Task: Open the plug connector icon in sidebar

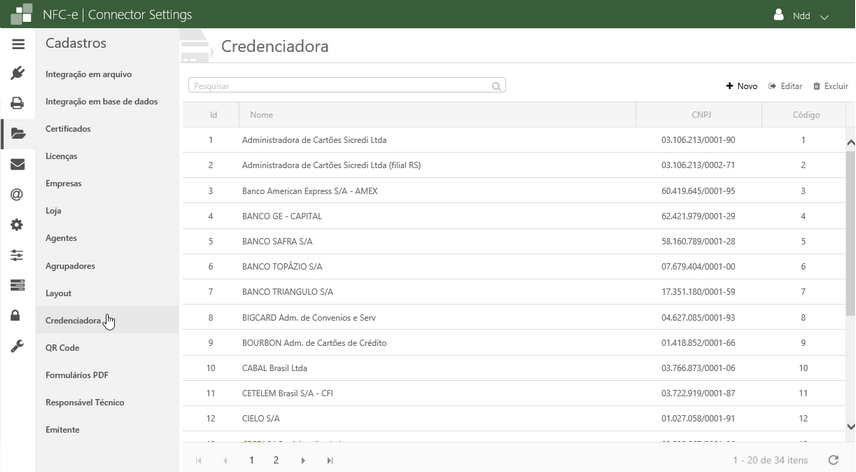Action: (17, 73)
